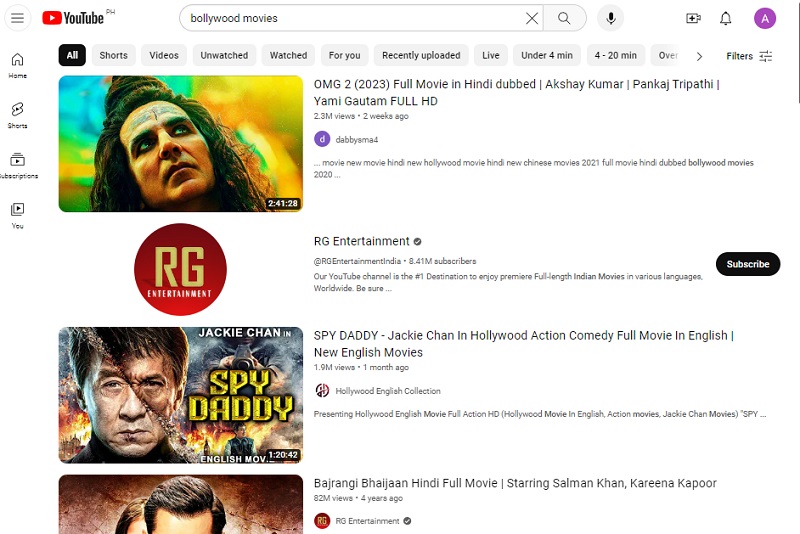This screenshot has height=534, width=800.
Task: Open Subscriptions in sidebar
Action: tap(17, 166)
